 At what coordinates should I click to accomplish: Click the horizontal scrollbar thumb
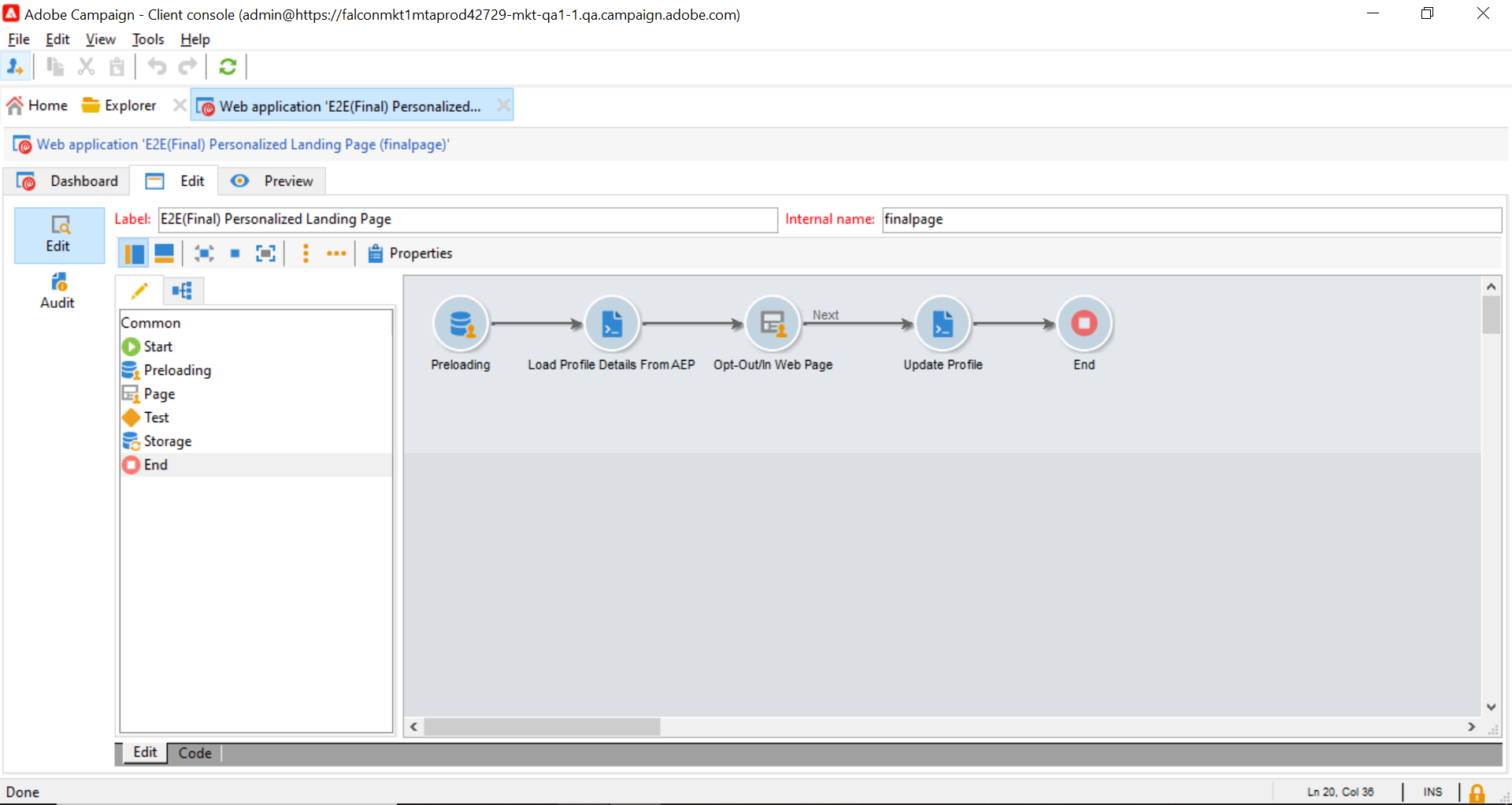[x=542, y=727]
